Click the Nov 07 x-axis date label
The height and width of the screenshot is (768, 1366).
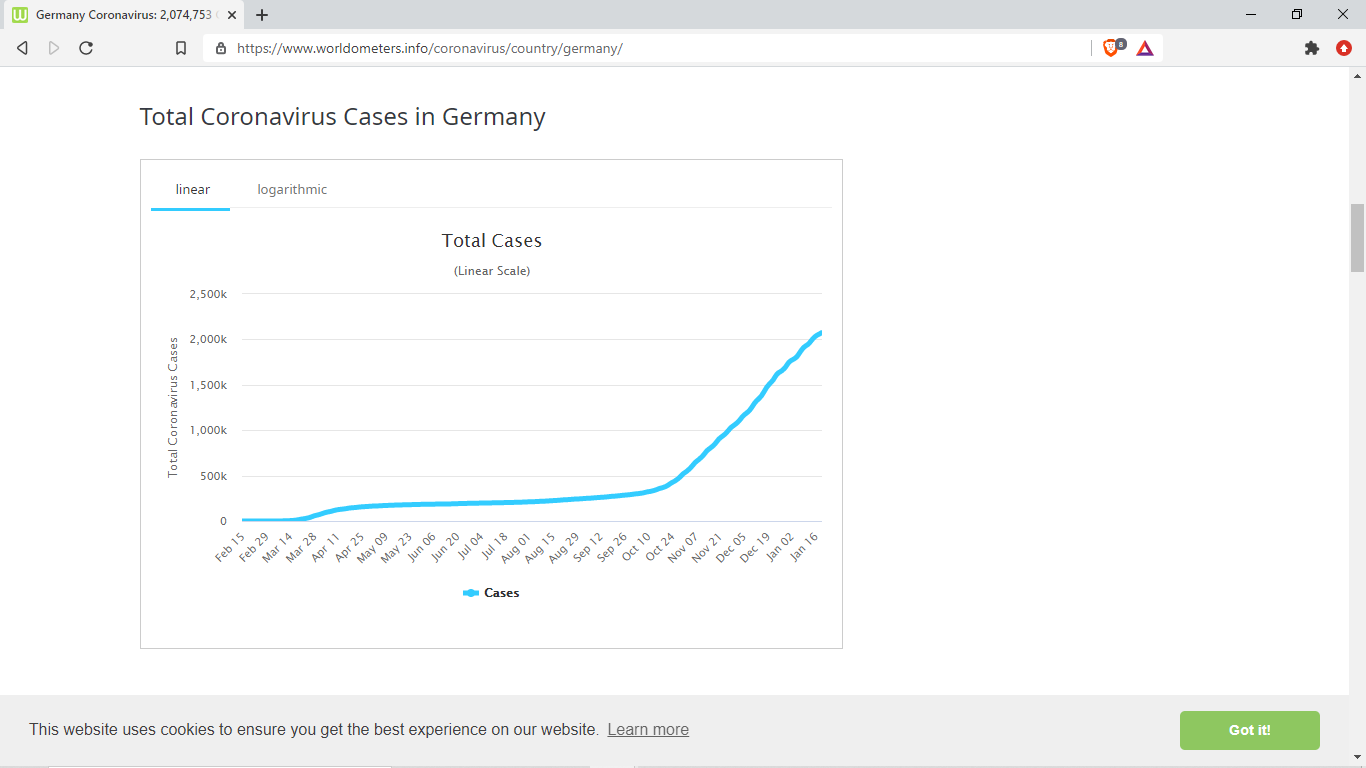coord(684,548)
